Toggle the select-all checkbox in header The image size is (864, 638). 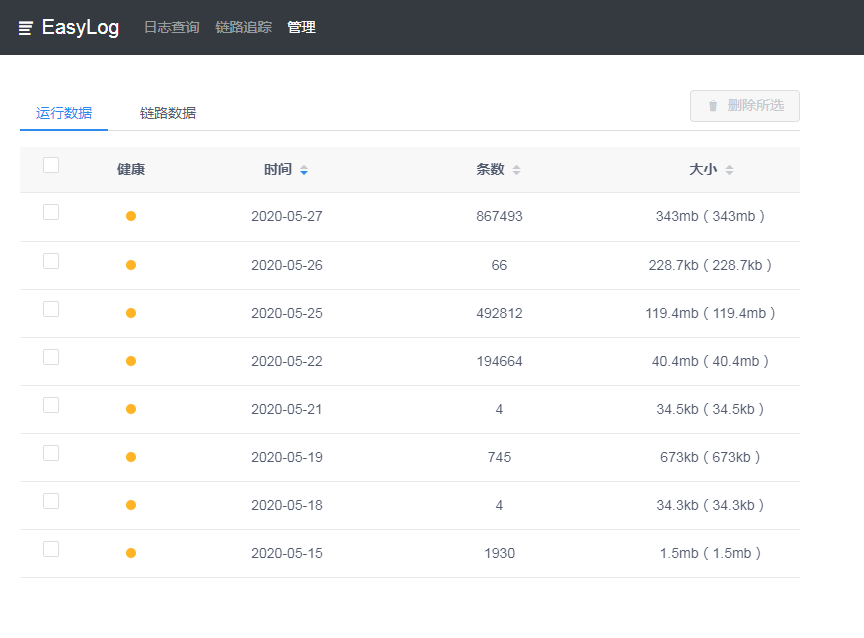click(51, 165)
